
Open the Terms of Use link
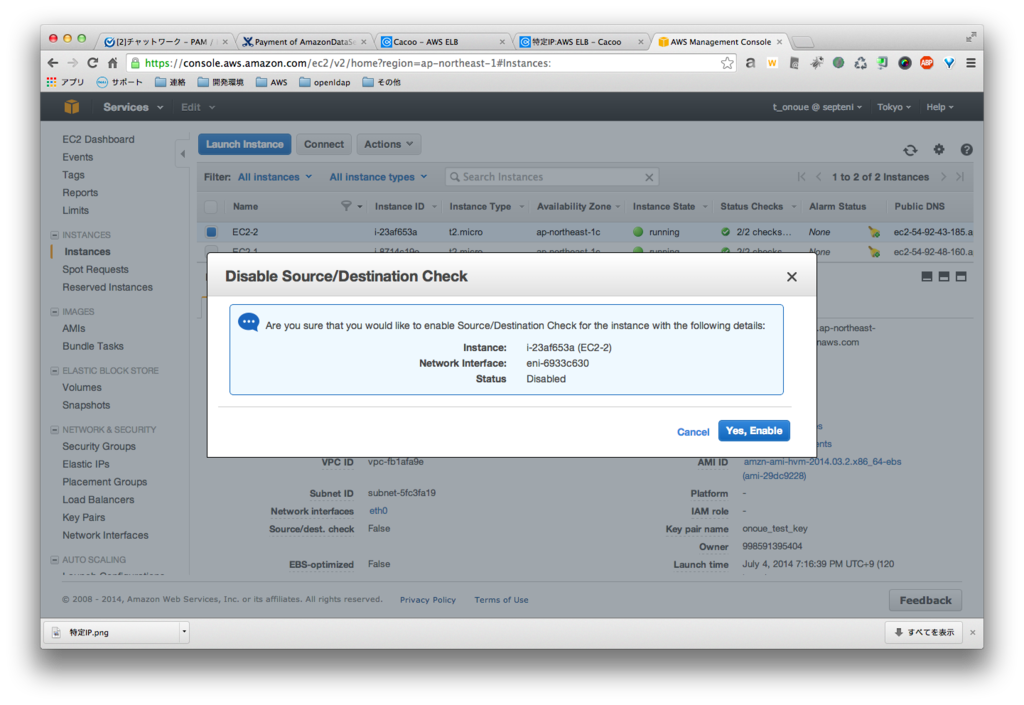click(x=502, y=600)
